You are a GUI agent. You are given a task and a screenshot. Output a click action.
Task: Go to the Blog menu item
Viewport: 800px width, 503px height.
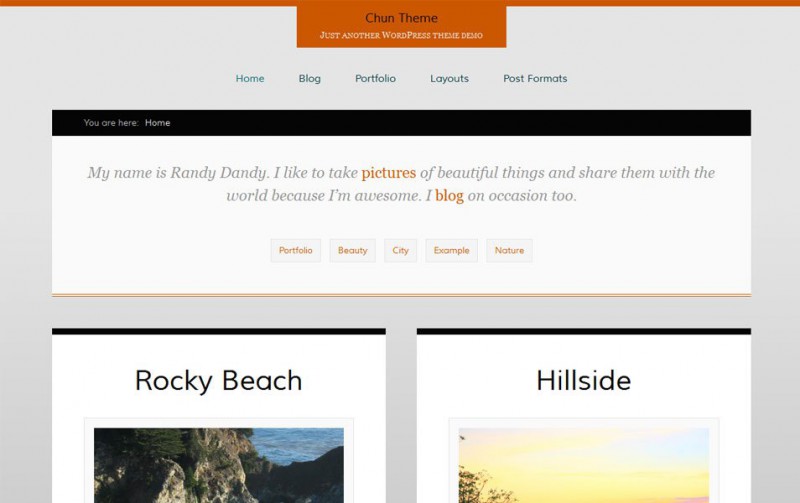pos(310,79)
